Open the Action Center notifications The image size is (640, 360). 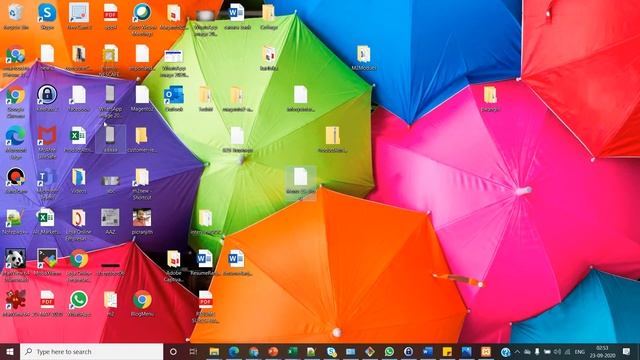click(x=627, y=351)
